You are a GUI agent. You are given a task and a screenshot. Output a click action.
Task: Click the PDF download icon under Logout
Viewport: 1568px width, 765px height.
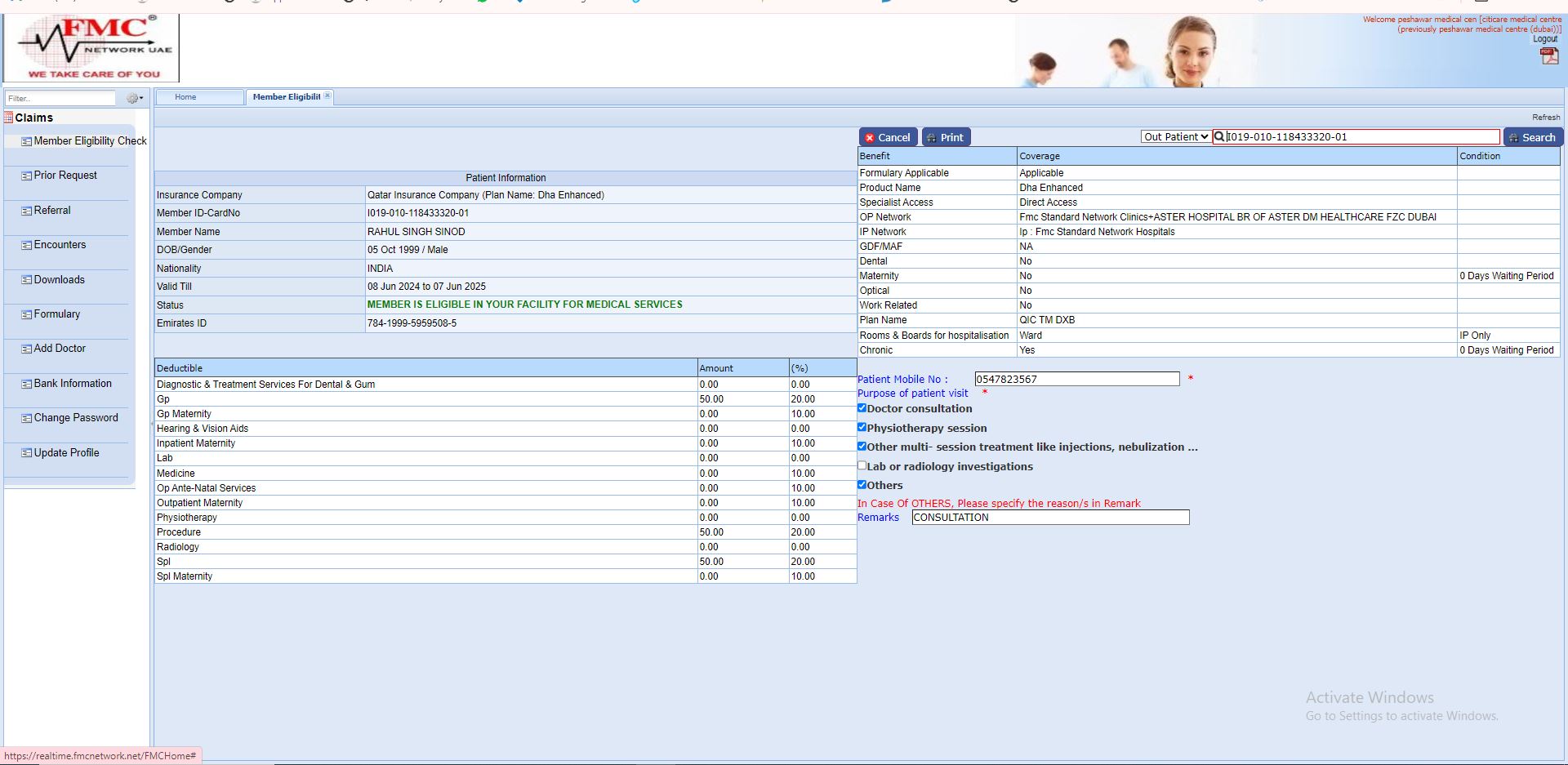(1548, 56)
